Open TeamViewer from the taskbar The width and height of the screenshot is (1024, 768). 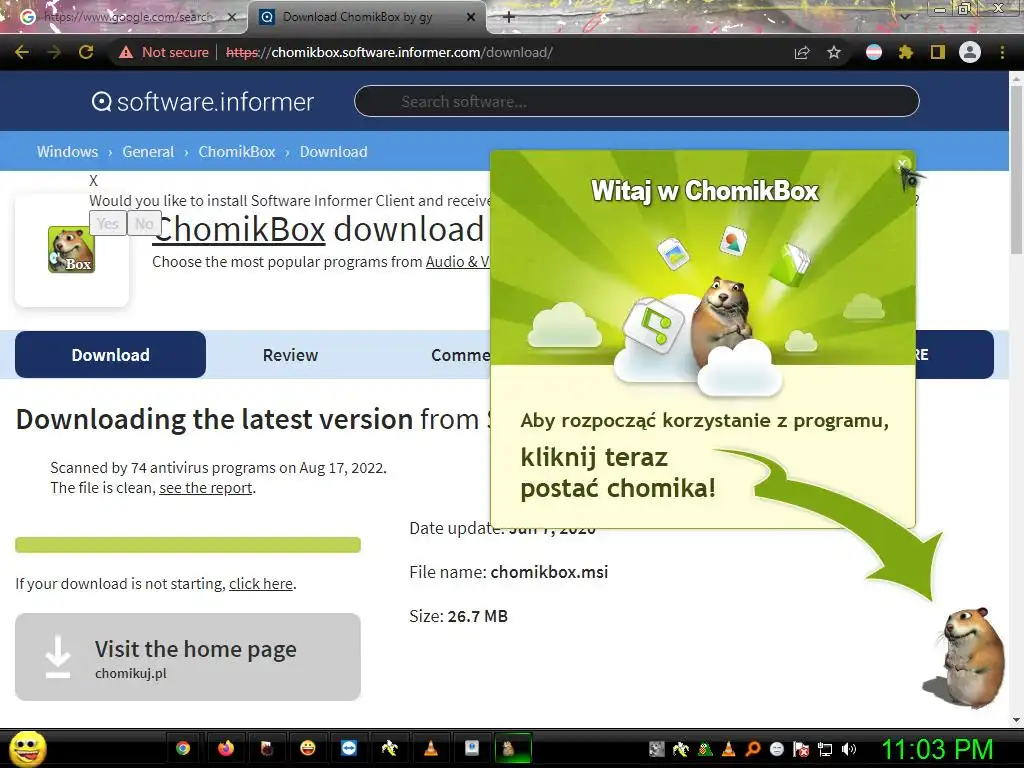349,748
